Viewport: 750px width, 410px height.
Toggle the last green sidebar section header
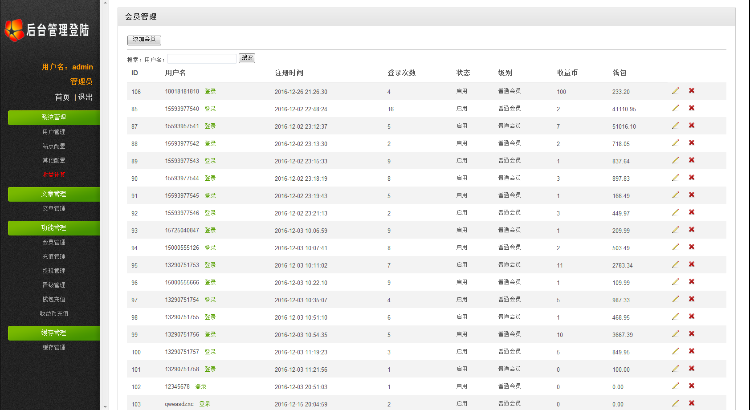(54, 332)
